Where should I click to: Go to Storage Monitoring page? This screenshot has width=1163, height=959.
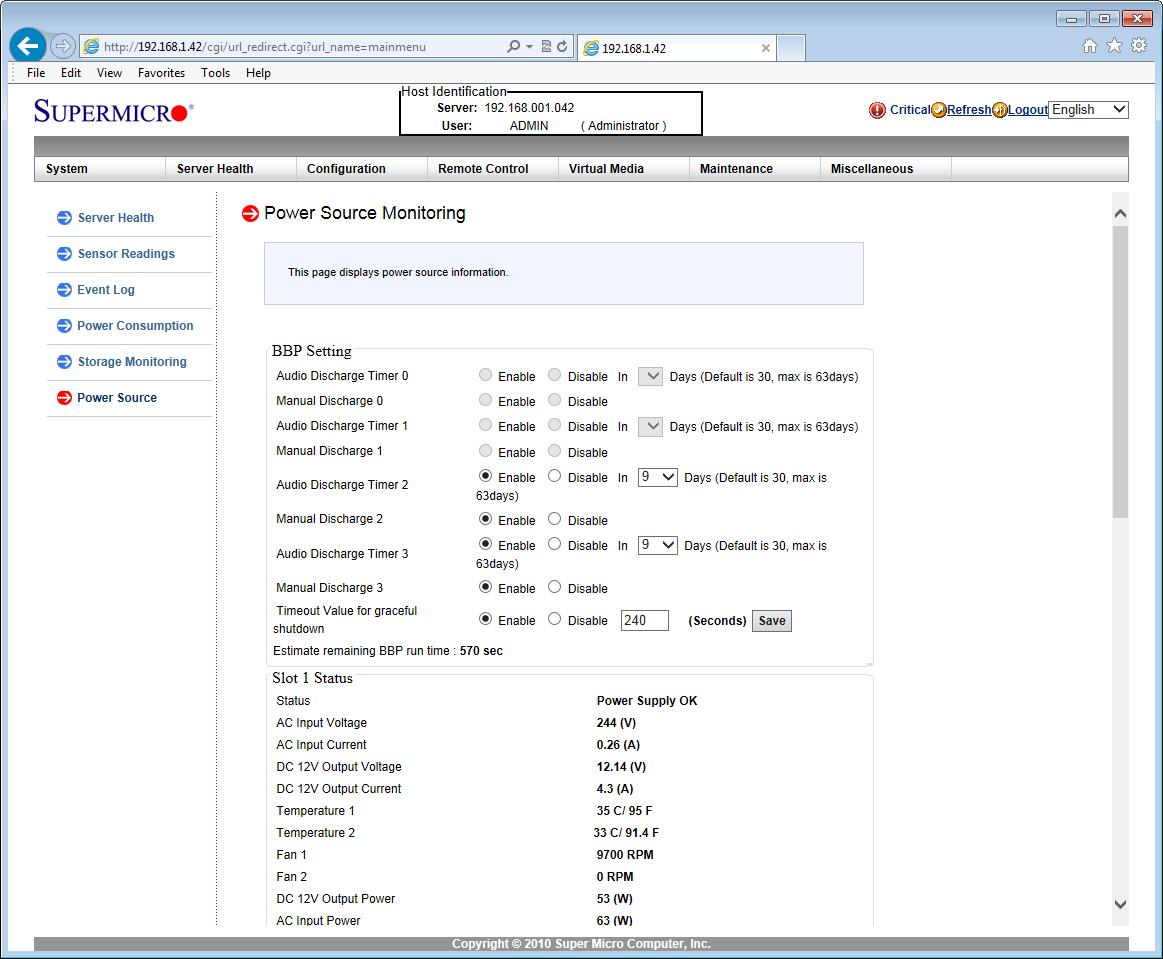click(x=132, y=362)
